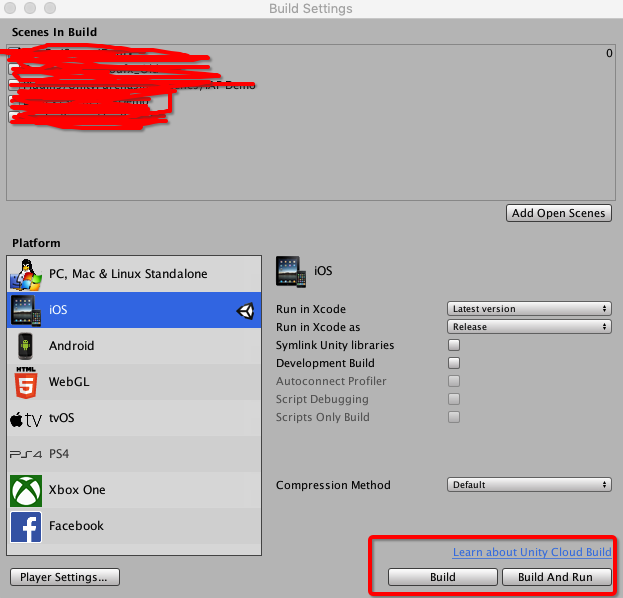
Task: Open the Run in Xcode version dropdown
Action: [529, 309]
